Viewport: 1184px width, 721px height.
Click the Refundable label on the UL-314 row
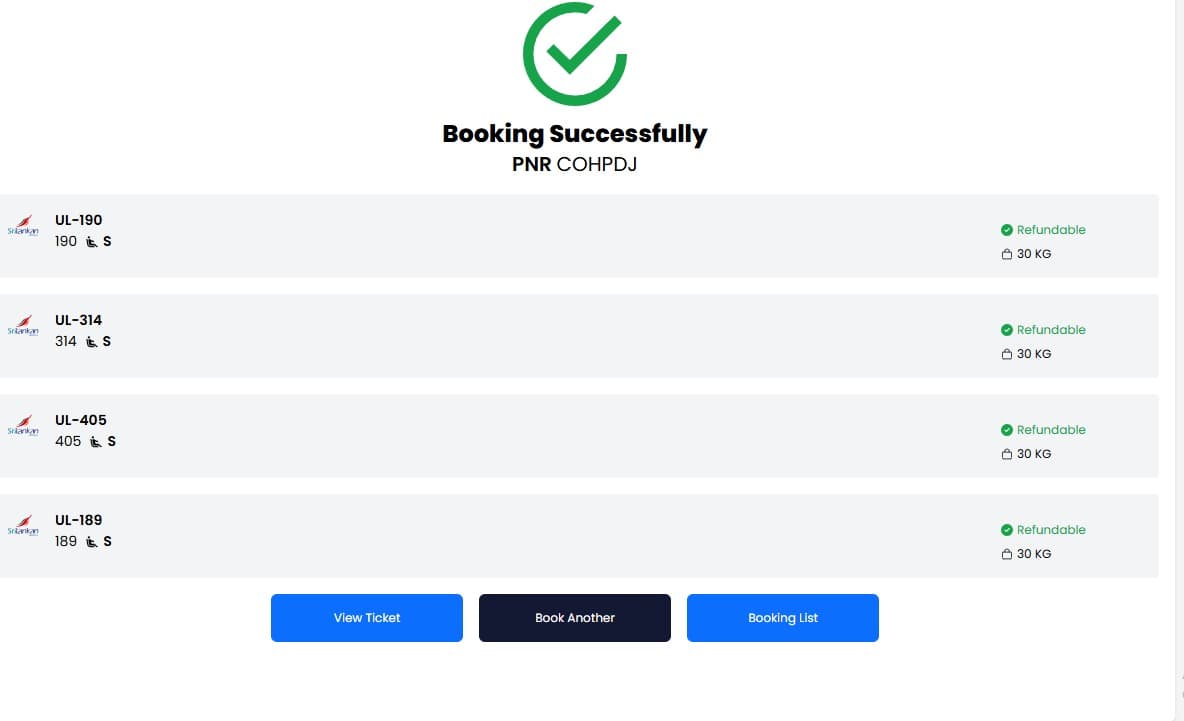(1051, 329)
